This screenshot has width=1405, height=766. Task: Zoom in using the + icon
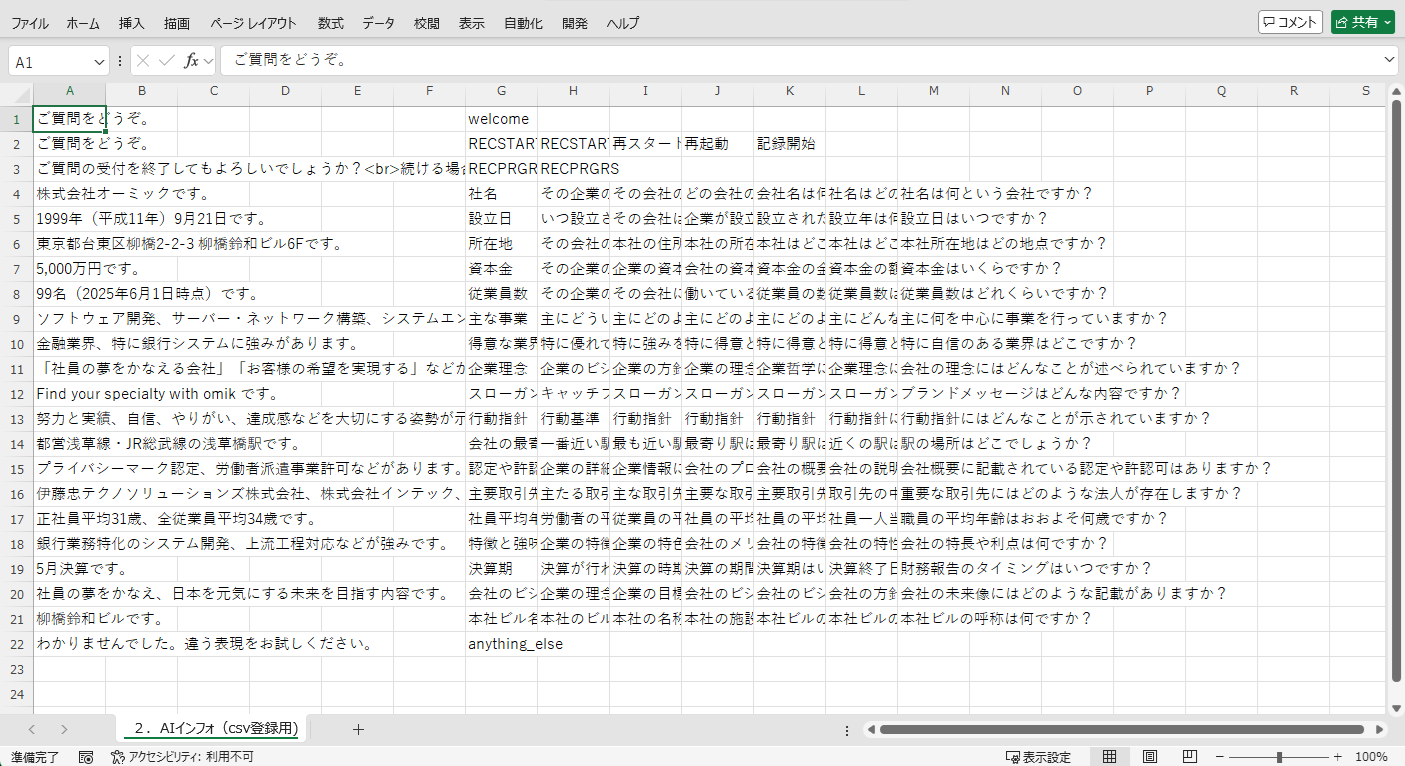[x=1337, y=757]
